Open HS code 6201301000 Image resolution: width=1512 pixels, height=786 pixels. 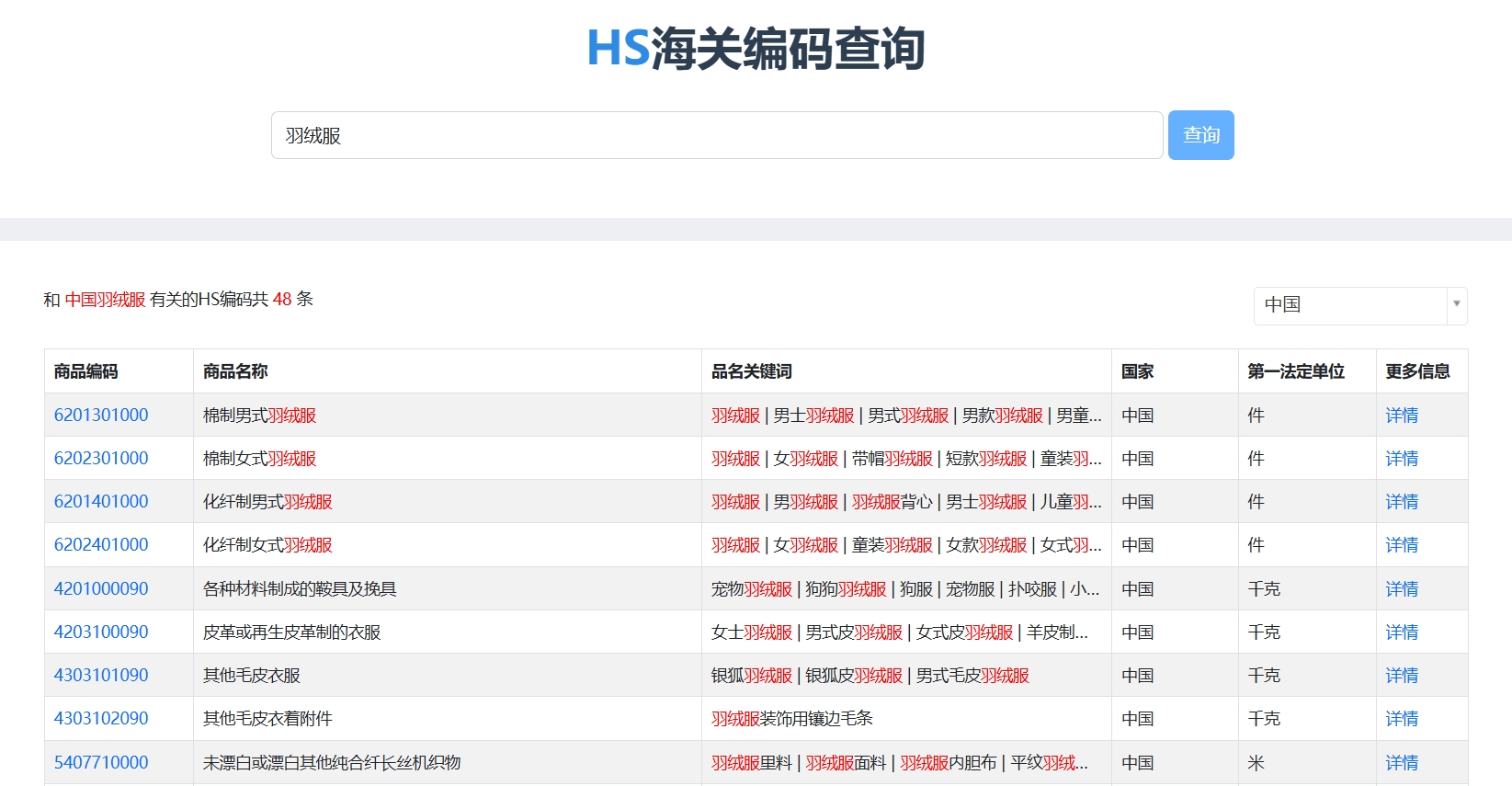tap(101, 415)
